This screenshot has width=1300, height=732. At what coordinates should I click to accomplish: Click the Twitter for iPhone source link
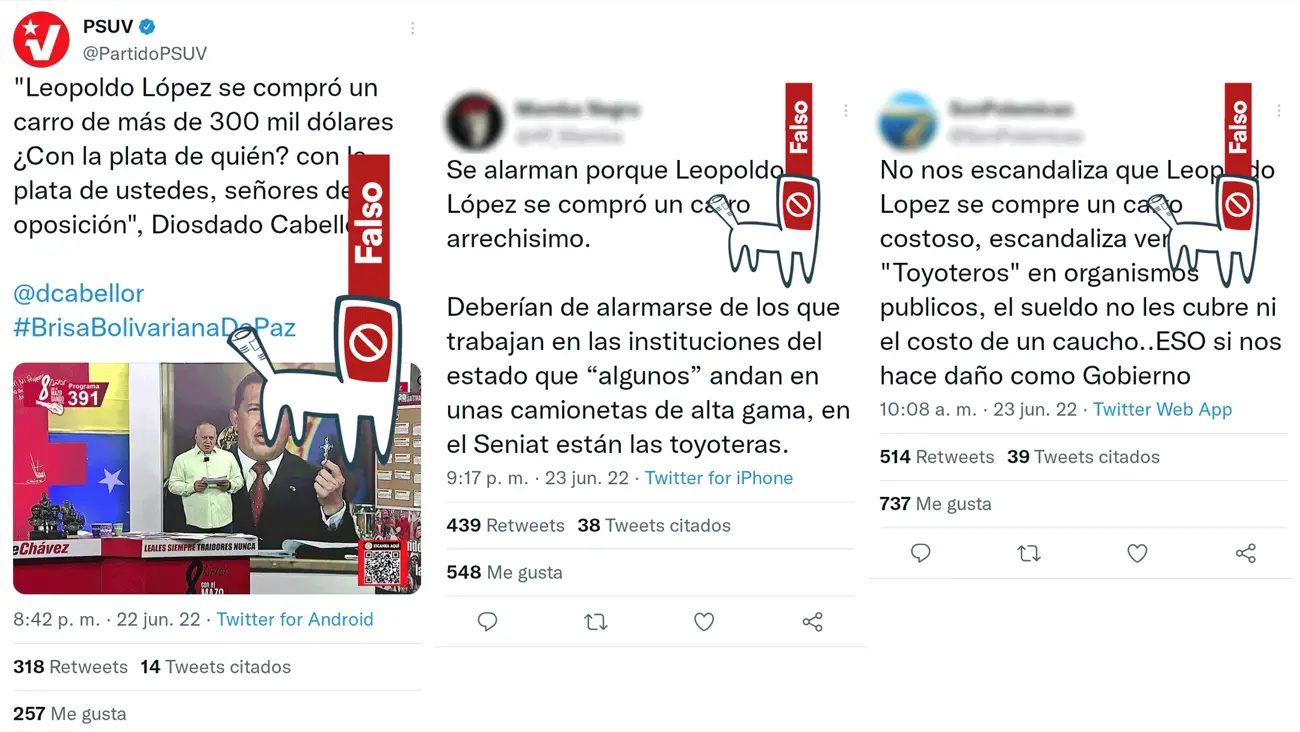(x=719, y=478)
